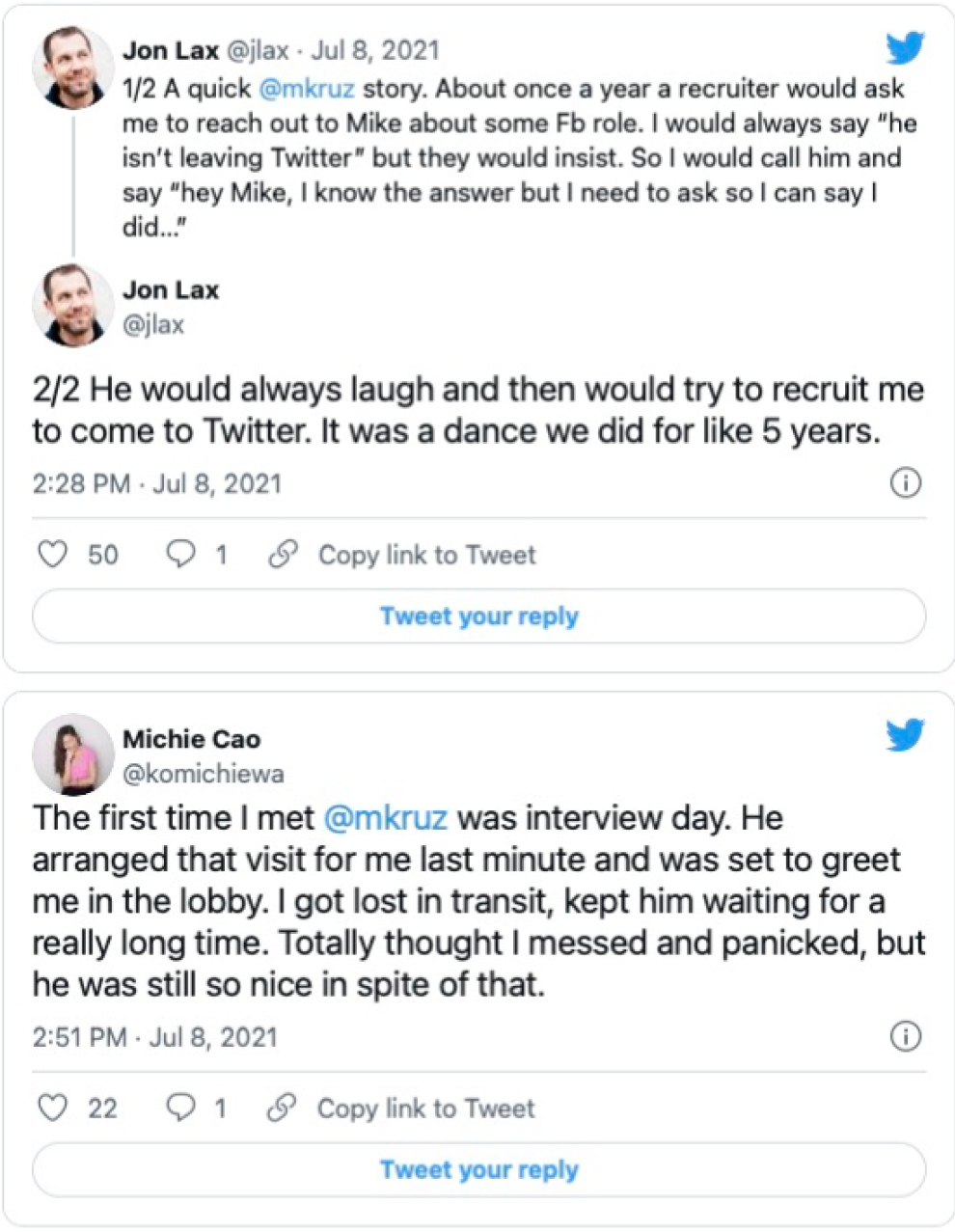Click the 2:28 PM · Jul 8, 2021 timestamp
Viewport: 955px width, 1232px height.
[x=156, y=482]
